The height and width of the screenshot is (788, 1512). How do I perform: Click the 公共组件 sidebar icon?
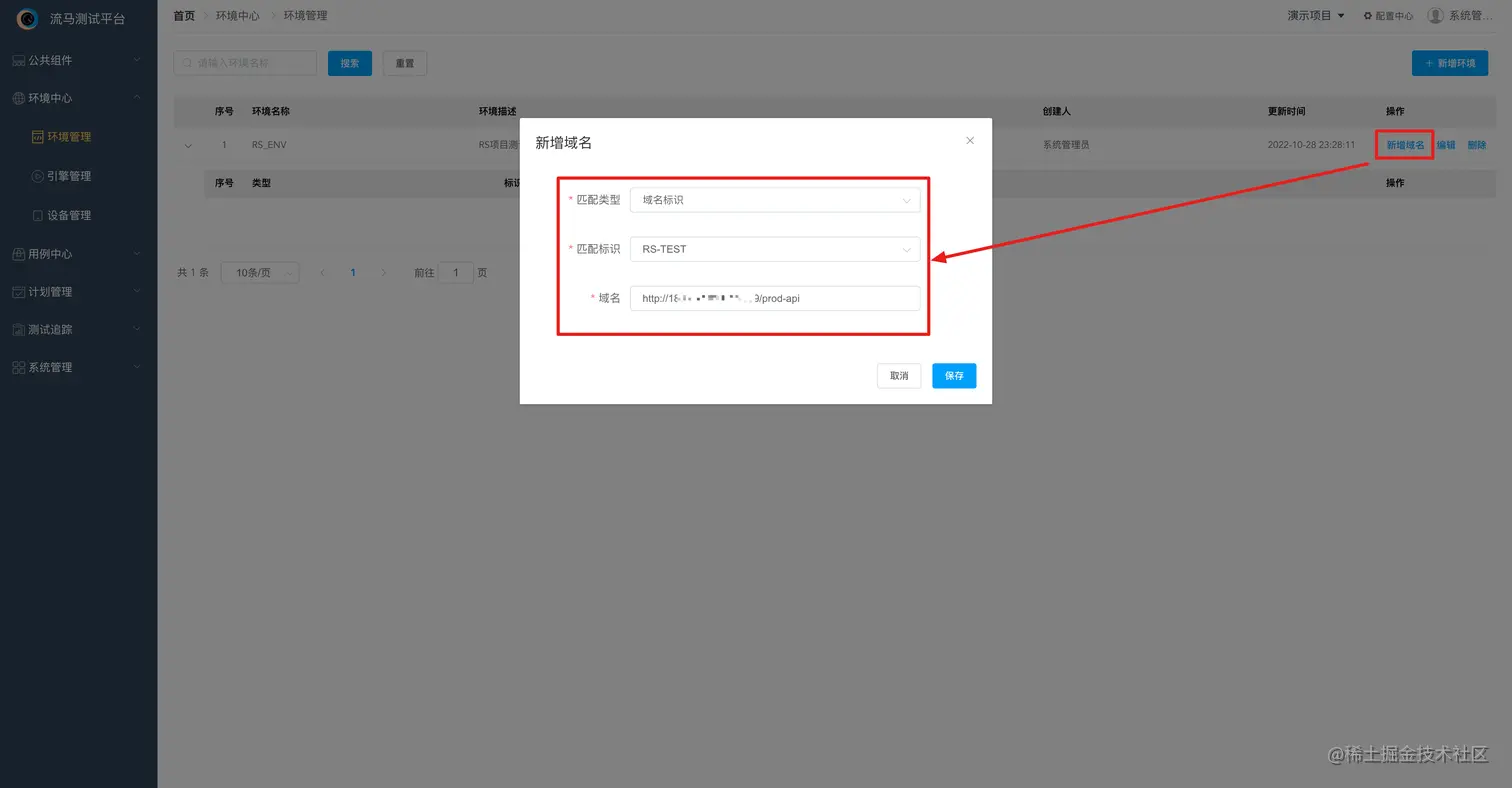pyautogui.click(x=18, y=60)
